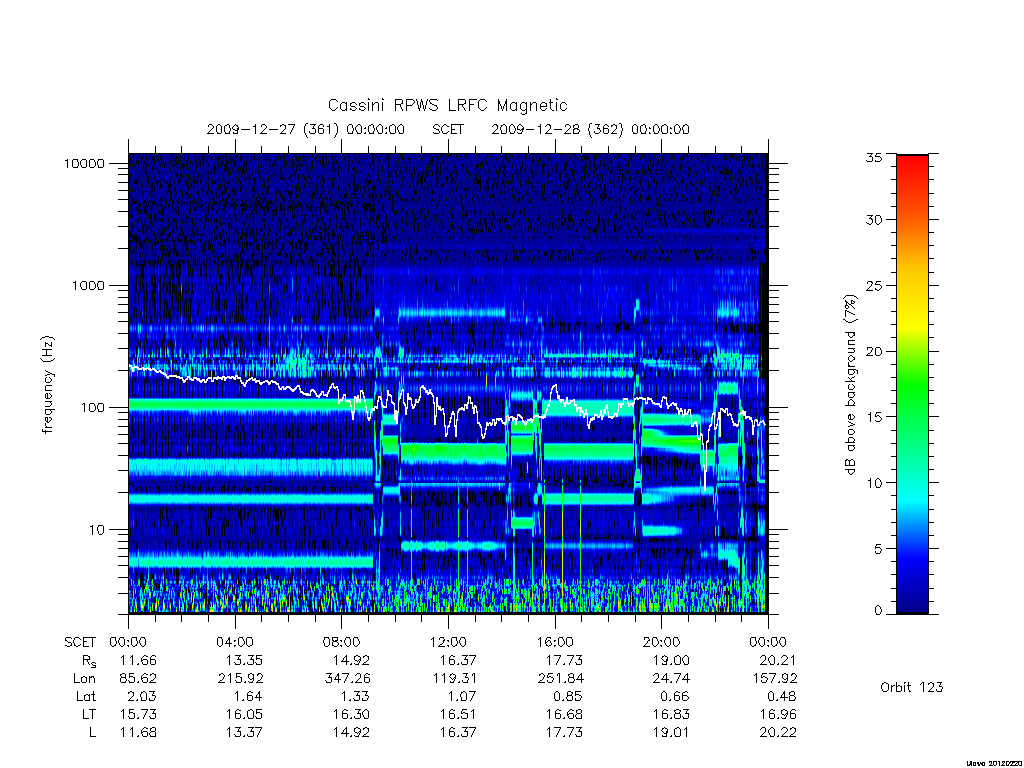1024x768 pixels.
Task: Click the '12:00' SCET time label
Action: (x=448, y=642)
